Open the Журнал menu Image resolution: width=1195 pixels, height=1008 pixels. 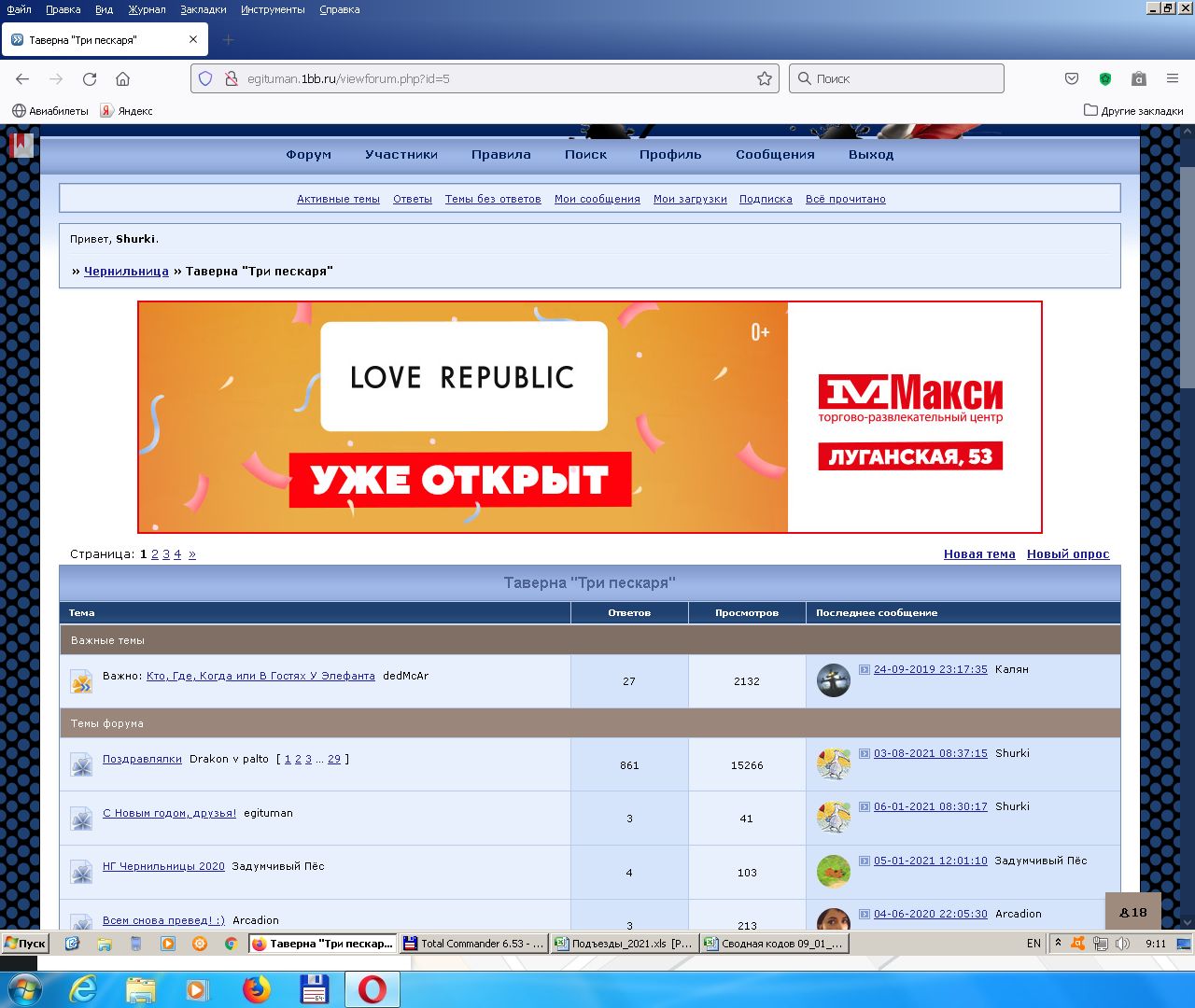tap(147, 9)
